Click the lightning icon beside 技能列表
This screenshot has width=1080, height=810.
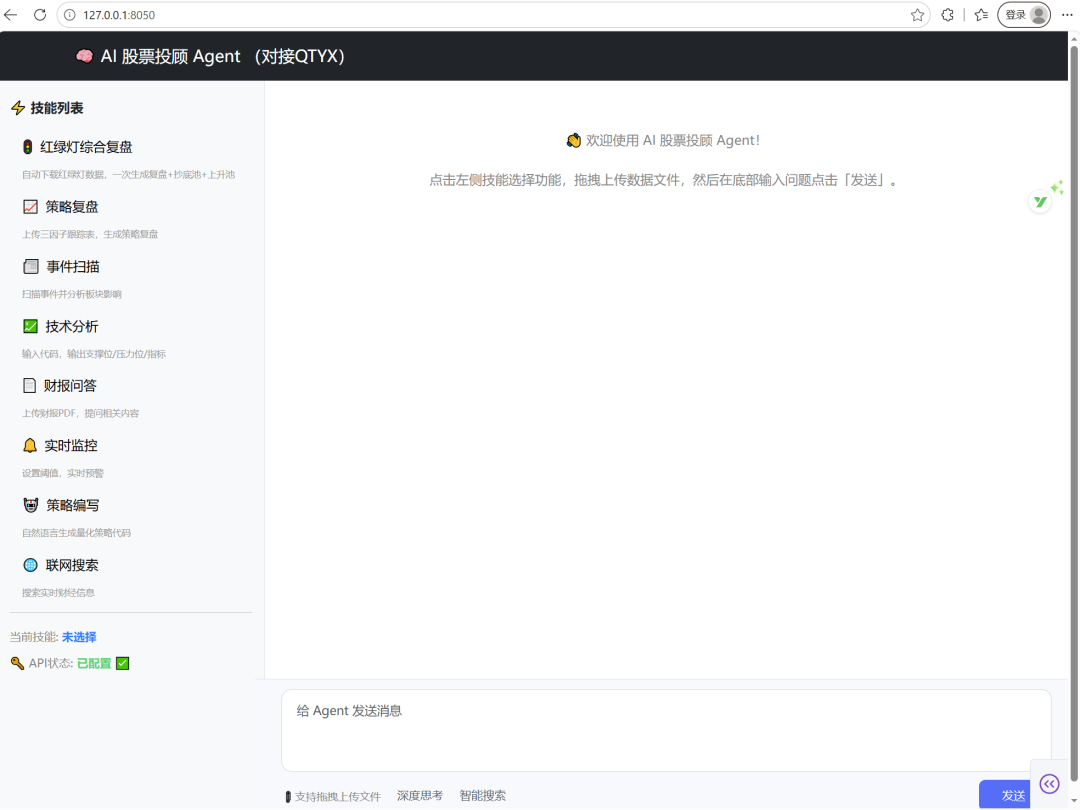[18, 108]
